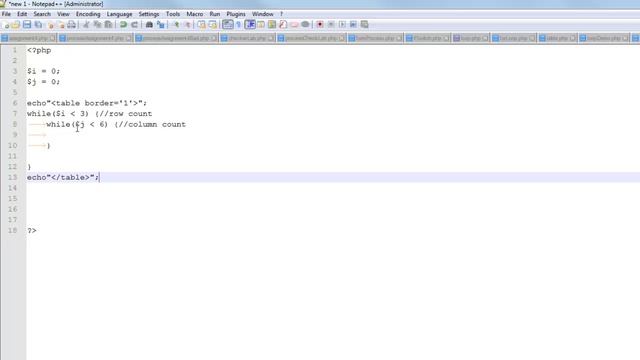Screen dimensions: 640x360
Task: Switch to the first assignment4.php tab
Action: tap(28, 38)
